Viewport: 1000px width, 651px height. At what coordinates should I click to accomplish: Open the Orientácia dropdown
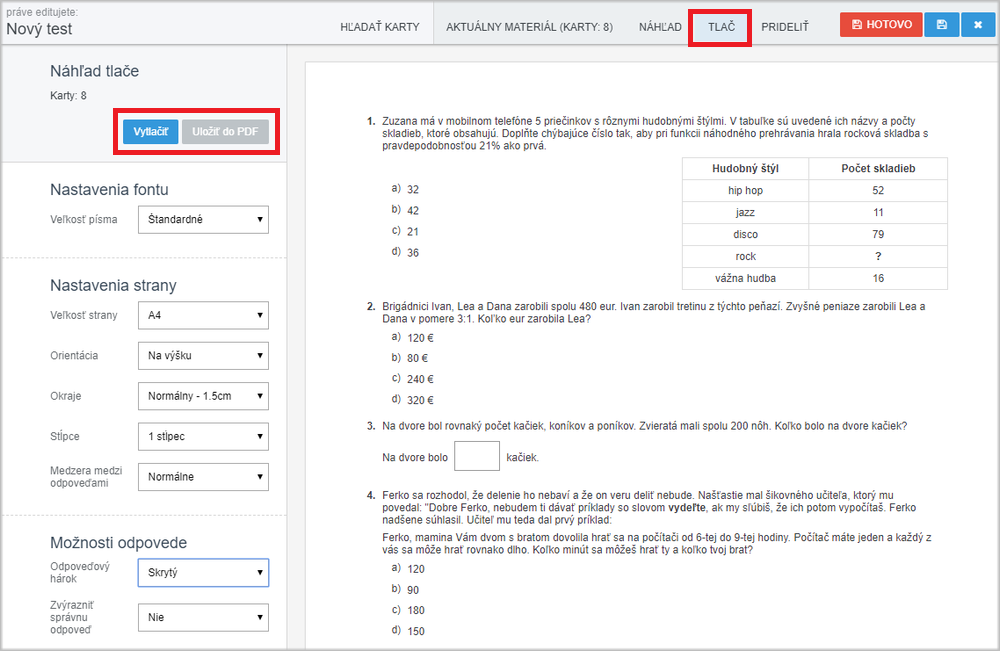(203, 356)
